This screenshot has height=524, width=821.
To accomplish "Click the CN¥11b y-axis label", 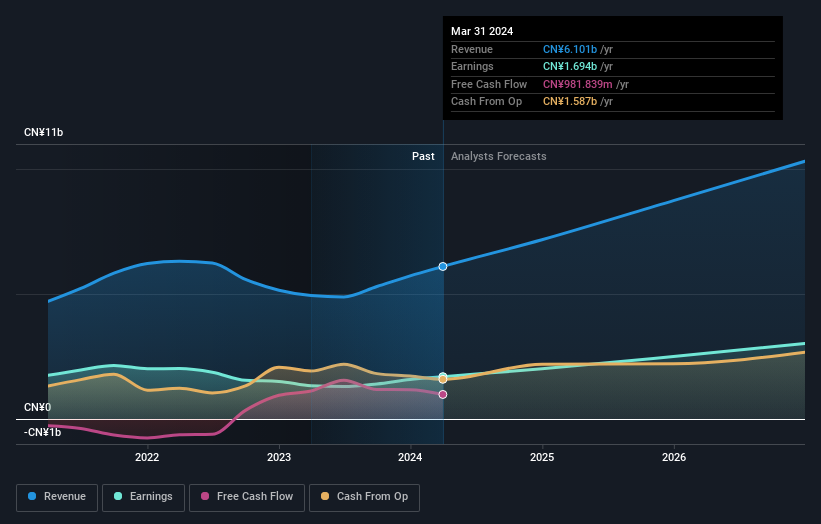I will [x=43, y=132].
